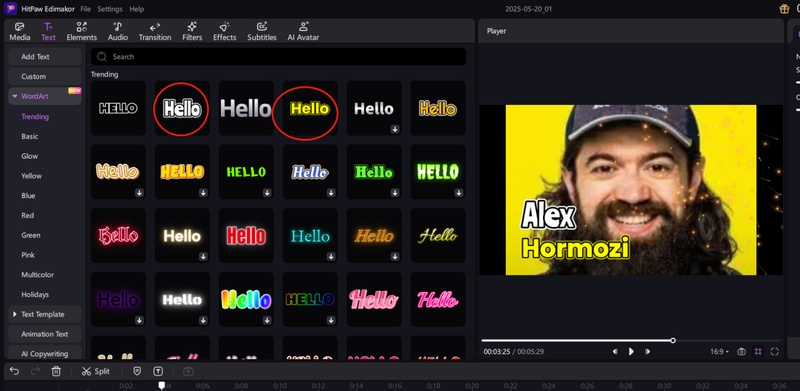Viewport: 800px width, 391px height.
Task: Choose the rainbow gradient Hello style
Action: click(x=246, y=299)
